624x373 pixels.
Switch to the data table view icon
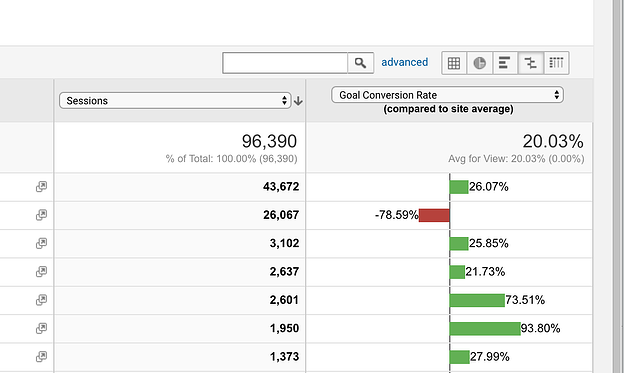pyautogui.click(x=454, y=63)
